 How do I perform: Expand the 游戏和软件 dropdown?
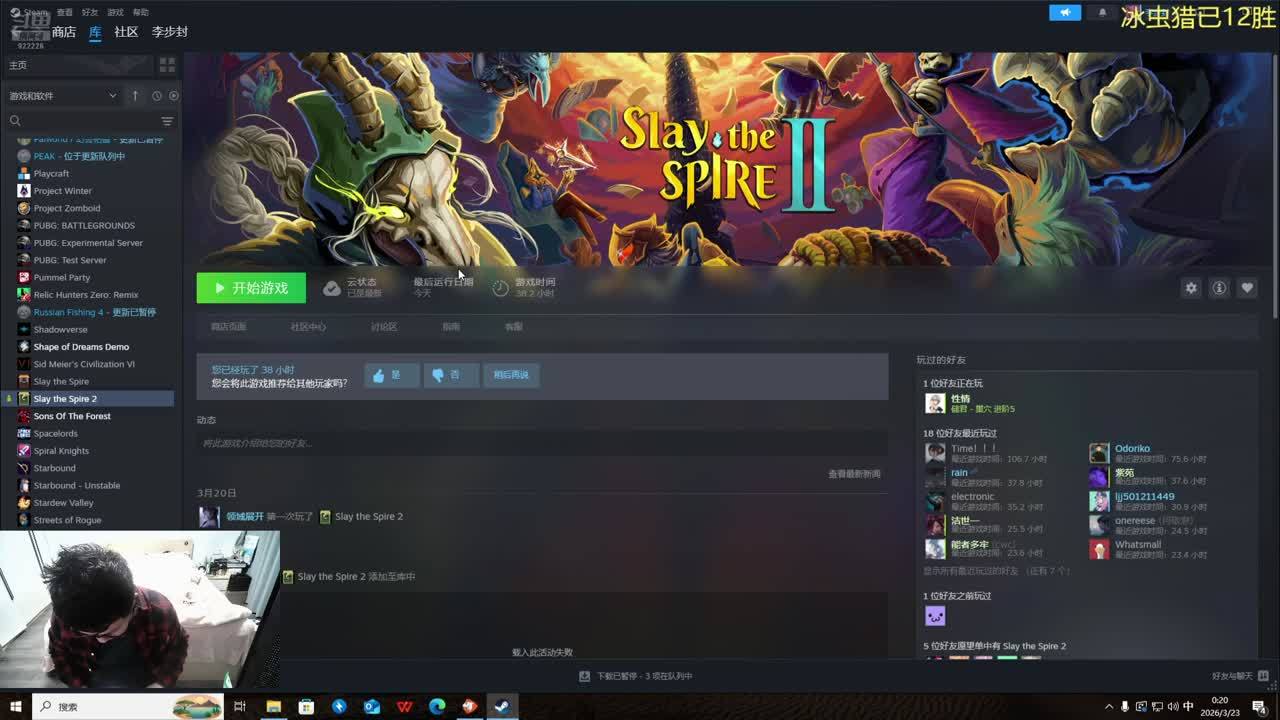point(112,96)
